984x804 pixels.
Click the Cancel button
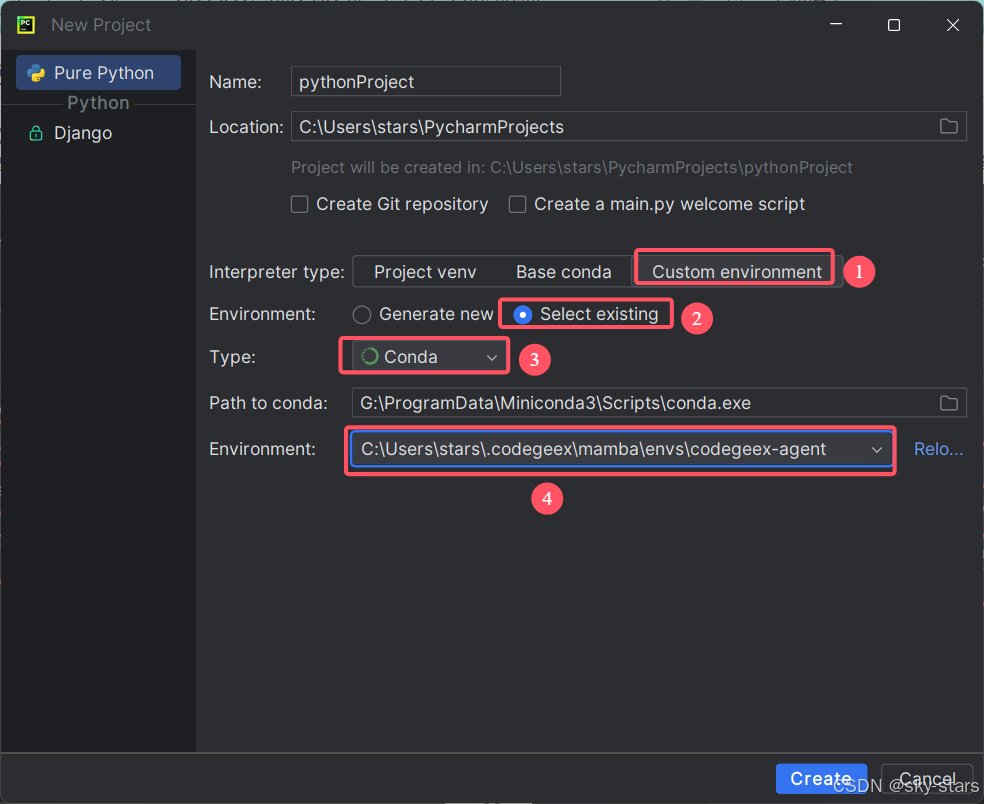927,779
